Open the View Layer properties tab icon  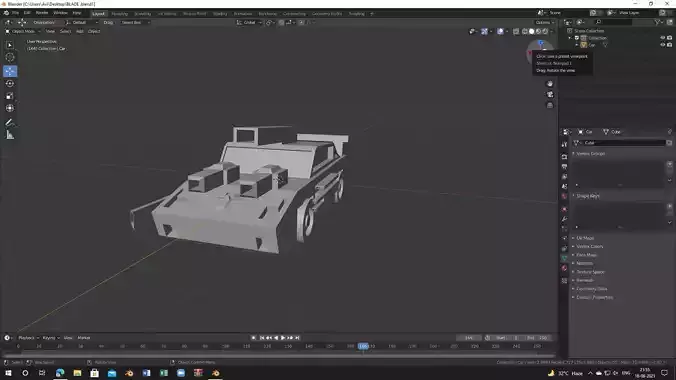pos(564,176)
